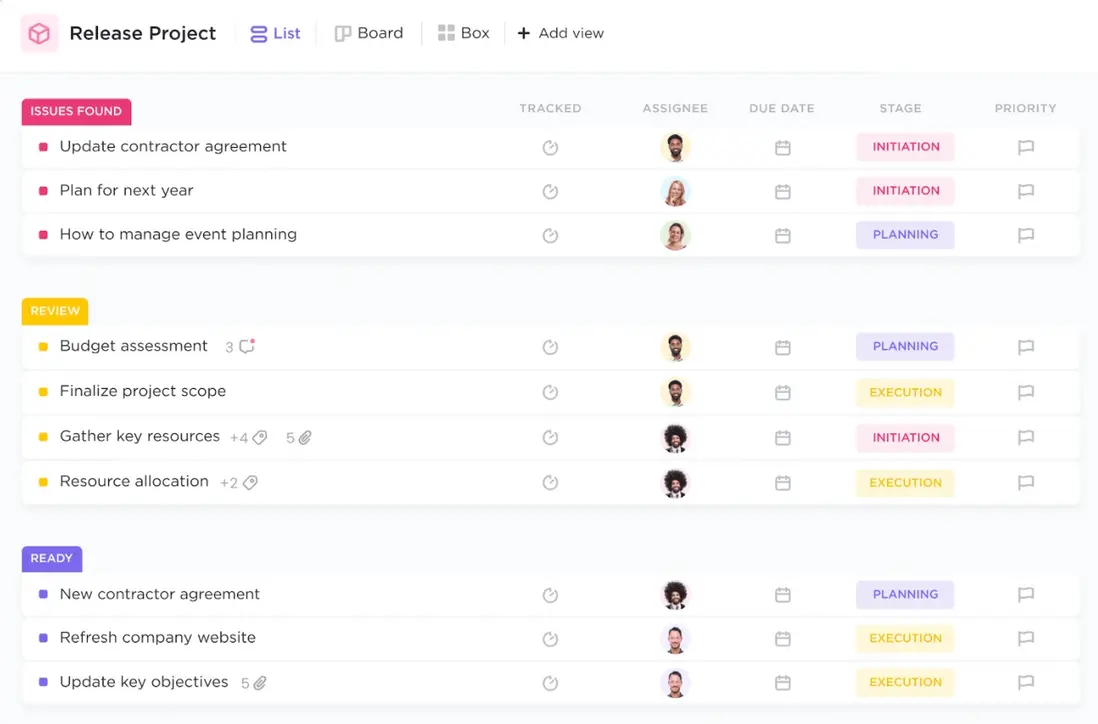1098x724 pixels.
Task: Switch to the Box view tab
Action: [464, 33]
